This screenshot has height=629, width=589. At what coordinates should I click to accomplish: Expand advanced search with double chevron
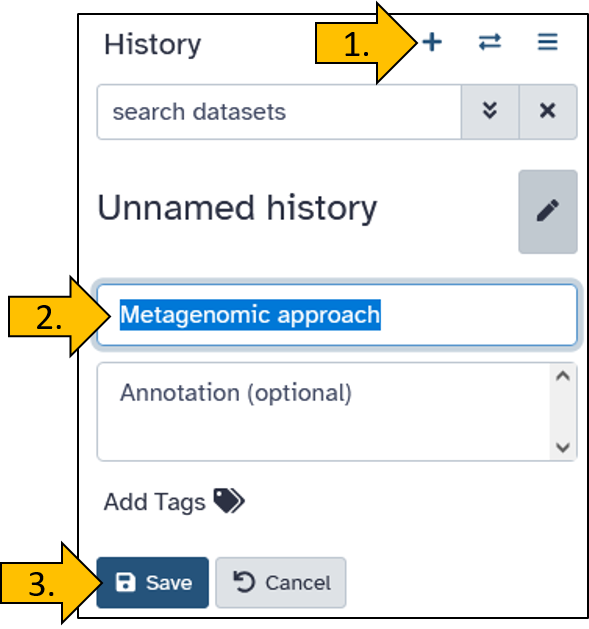point(490,112)
